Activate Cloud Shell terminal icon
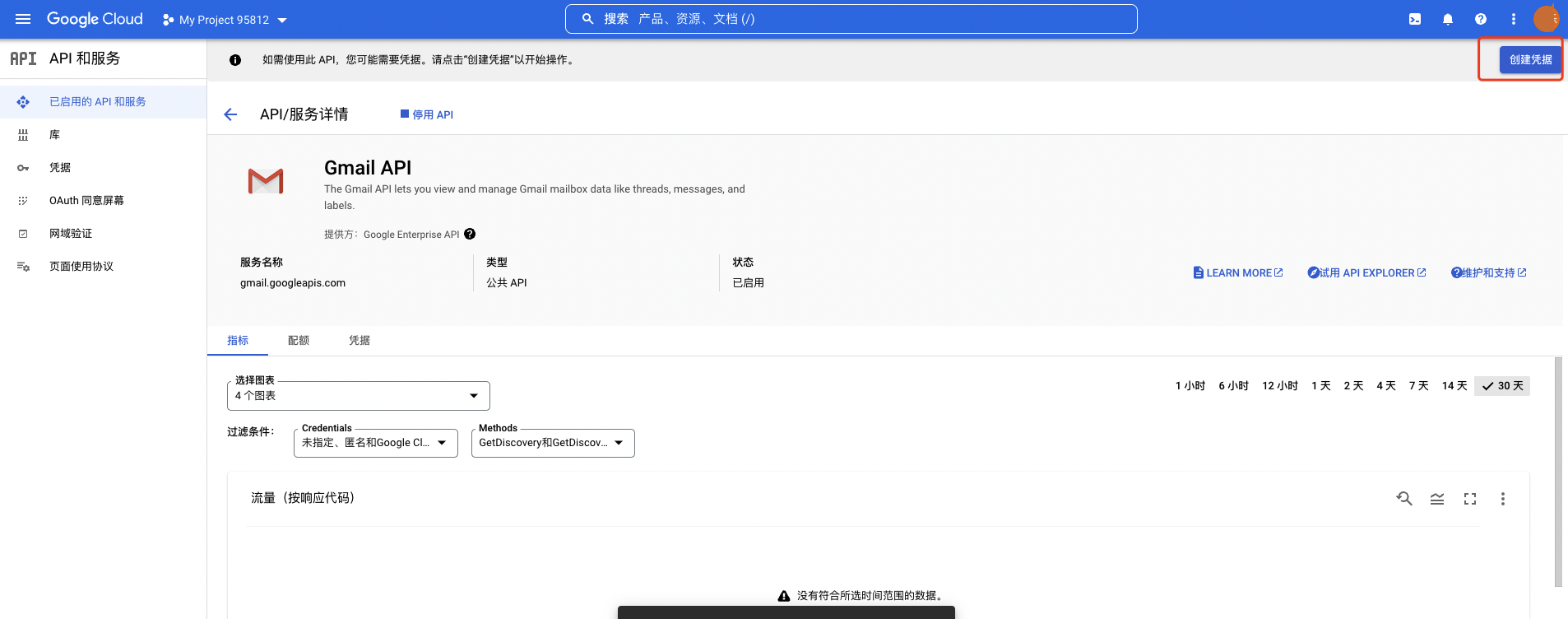1568x619 pixels. (x=1415, y=19)
